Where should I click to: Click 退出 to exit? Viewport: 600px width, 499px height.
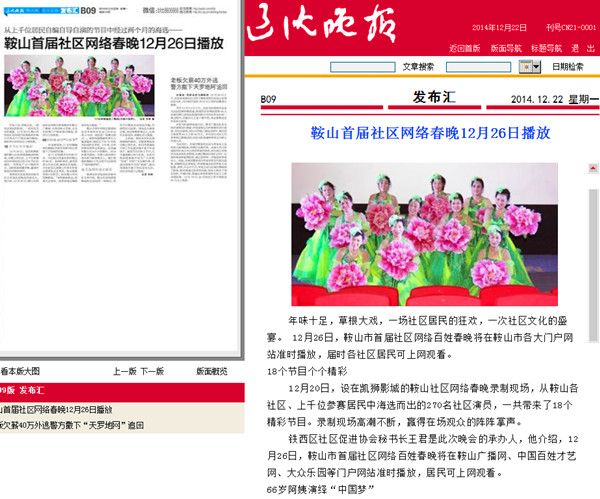(584, 48)
